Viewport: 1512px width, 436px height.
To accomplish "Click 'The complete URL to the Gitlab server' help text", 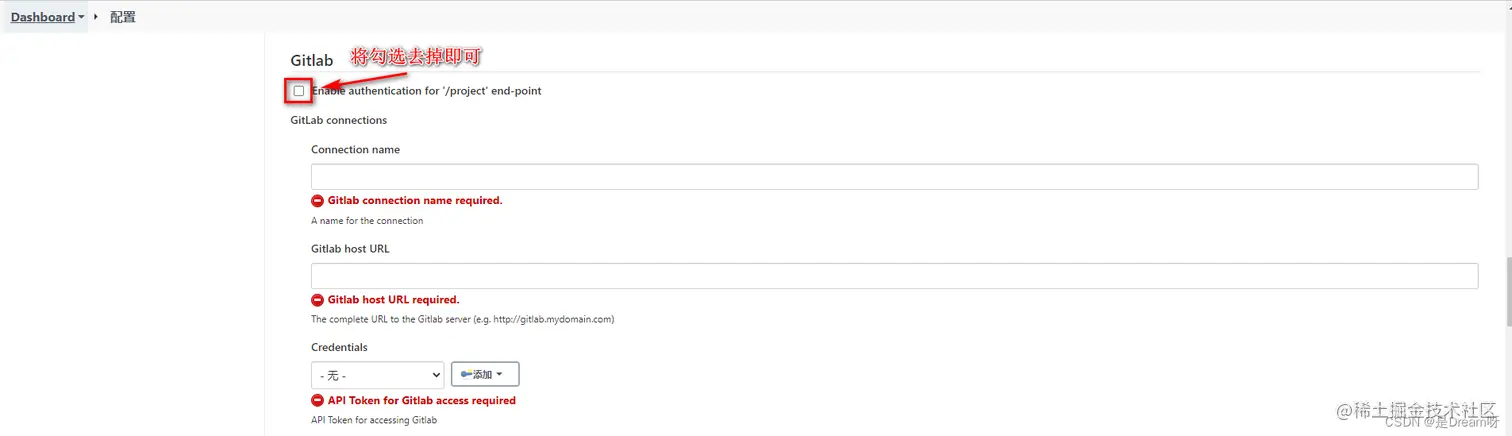I will click(462, 320).
